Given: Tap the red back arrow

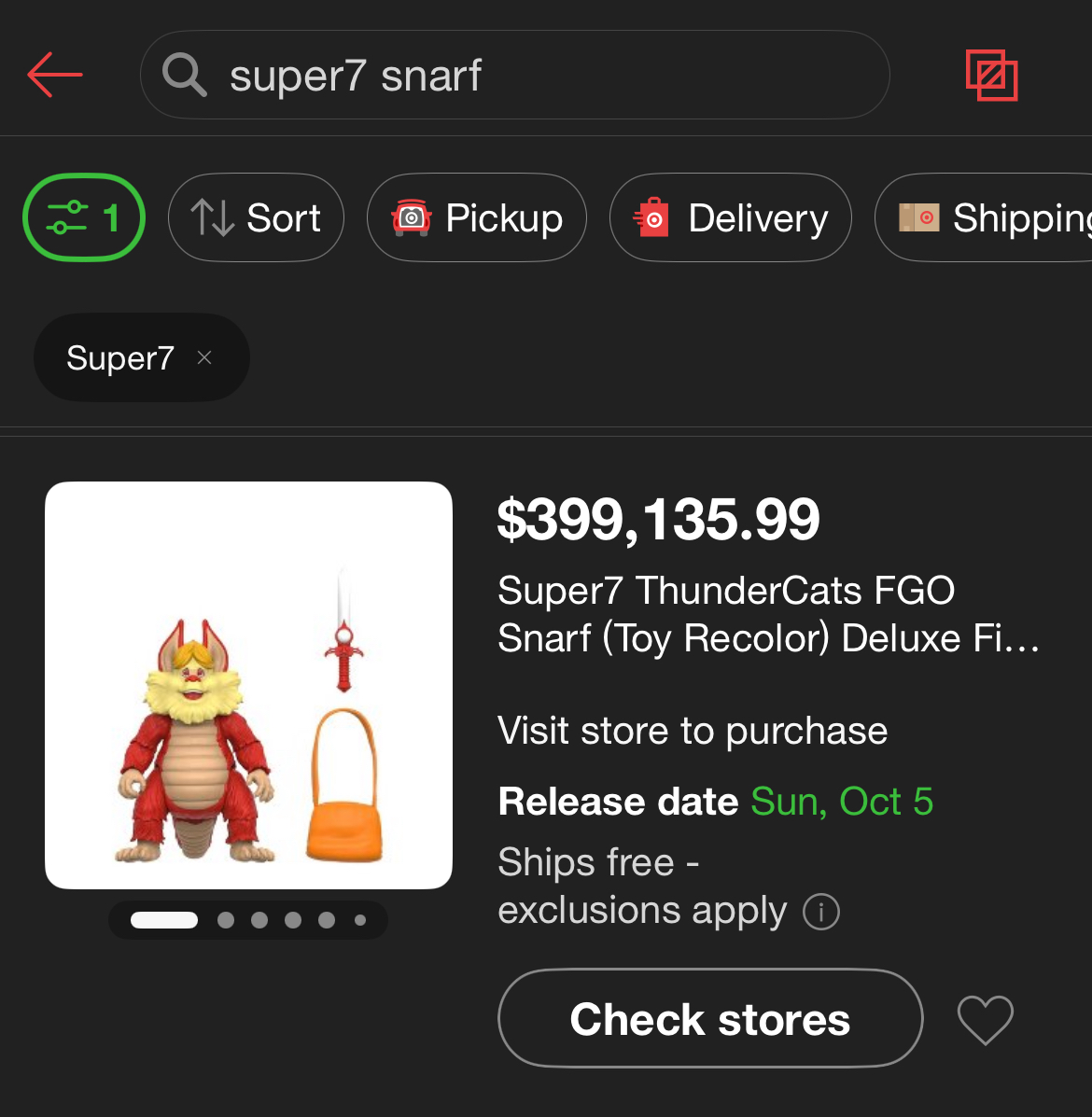Looking at the screenshot, I should (55, 75).
